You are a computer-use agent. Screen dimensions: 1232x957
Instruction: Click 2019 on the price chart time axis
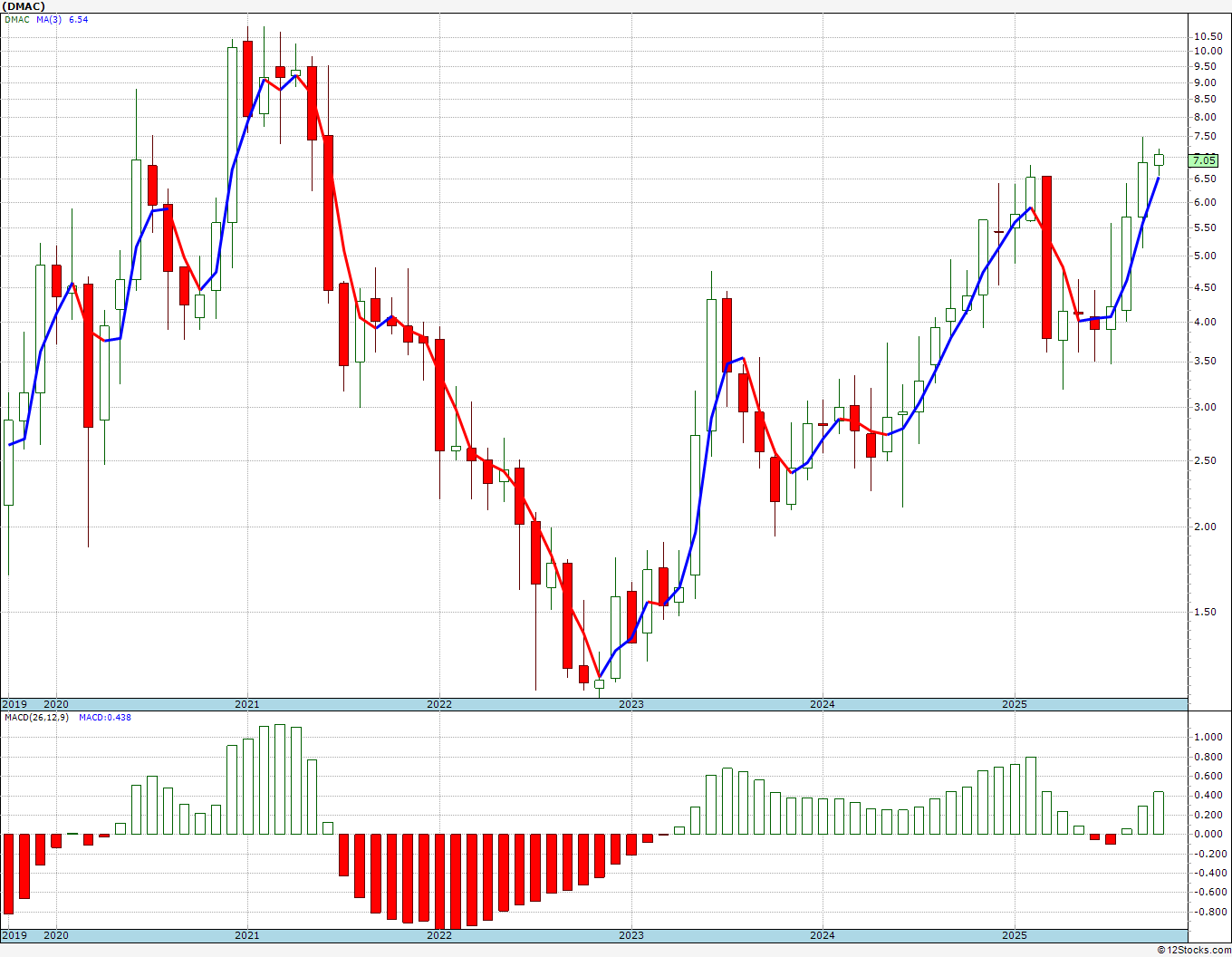pyautogui.click(x=14, y=704)
